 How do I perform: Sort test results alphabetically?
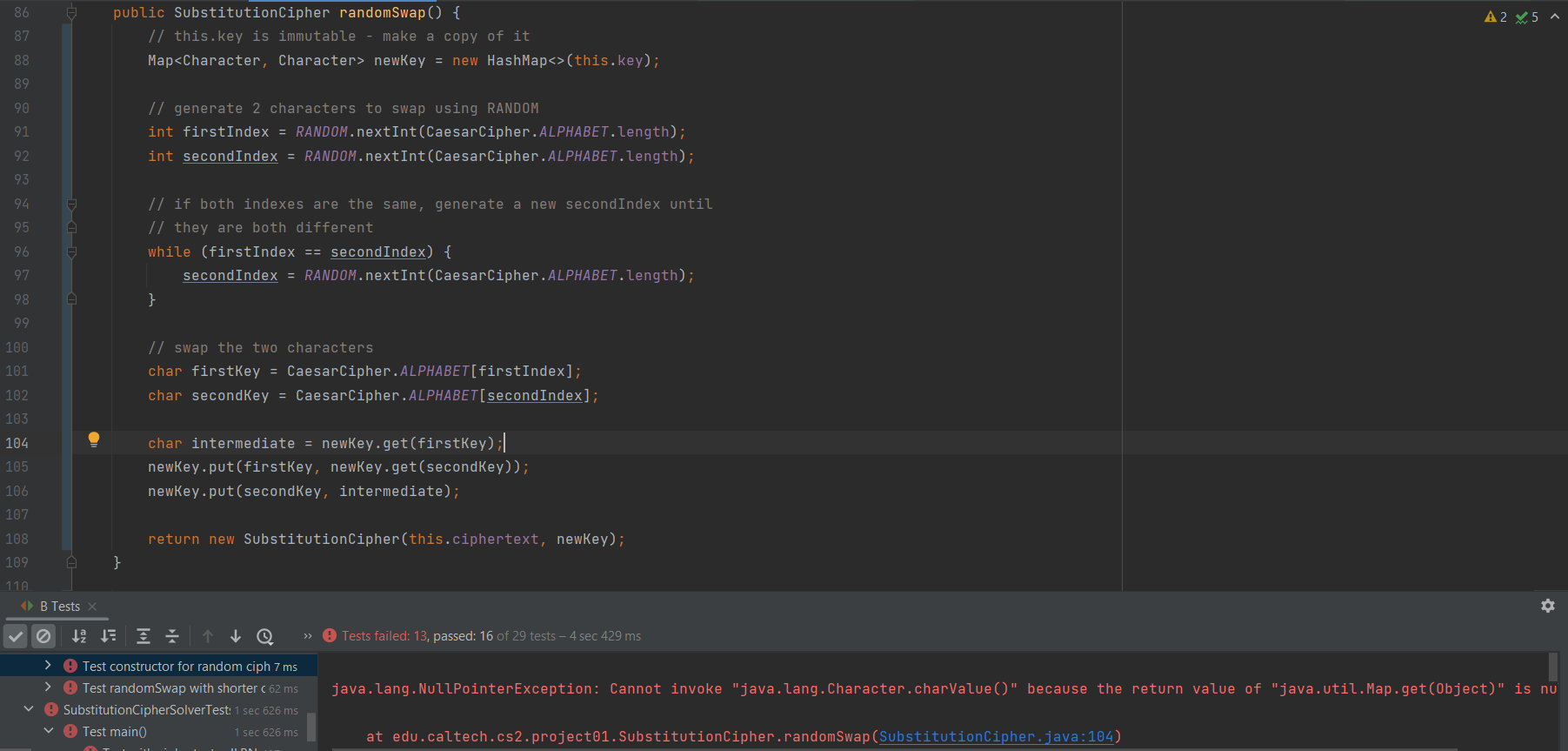coord(79,636)
